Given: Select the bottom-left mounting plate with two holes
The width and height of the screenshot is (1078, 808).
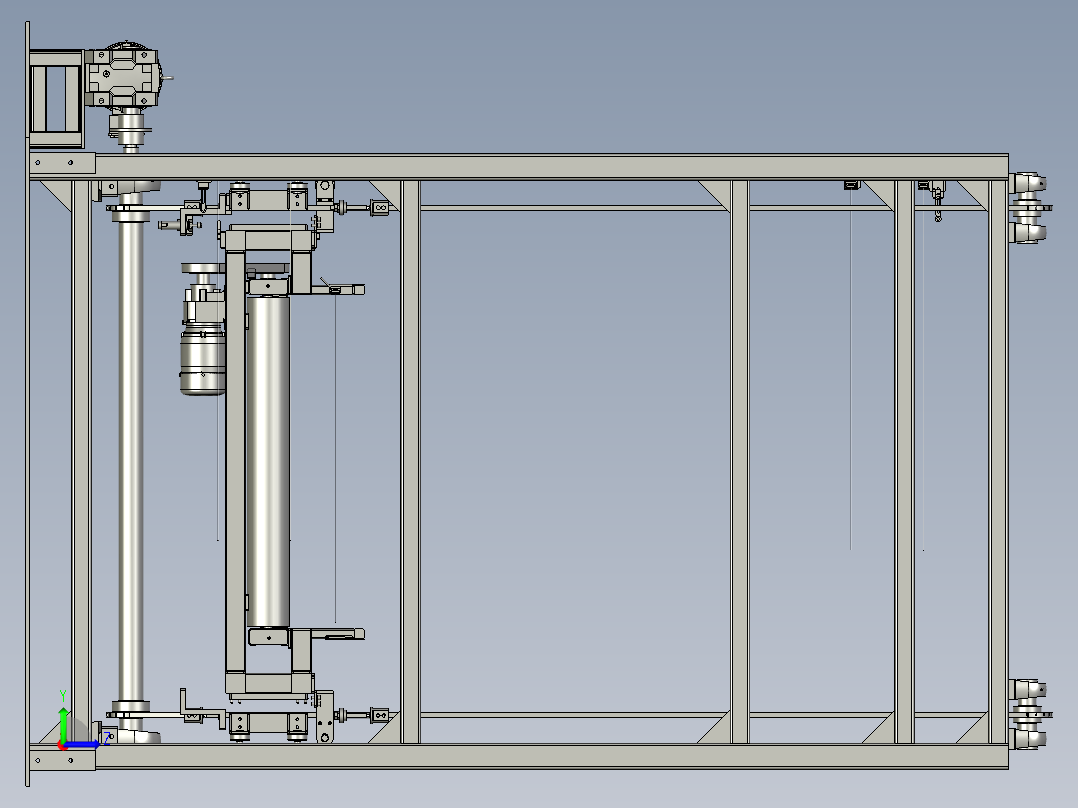Looking at the screenshot, I should (x=63, y=760).
